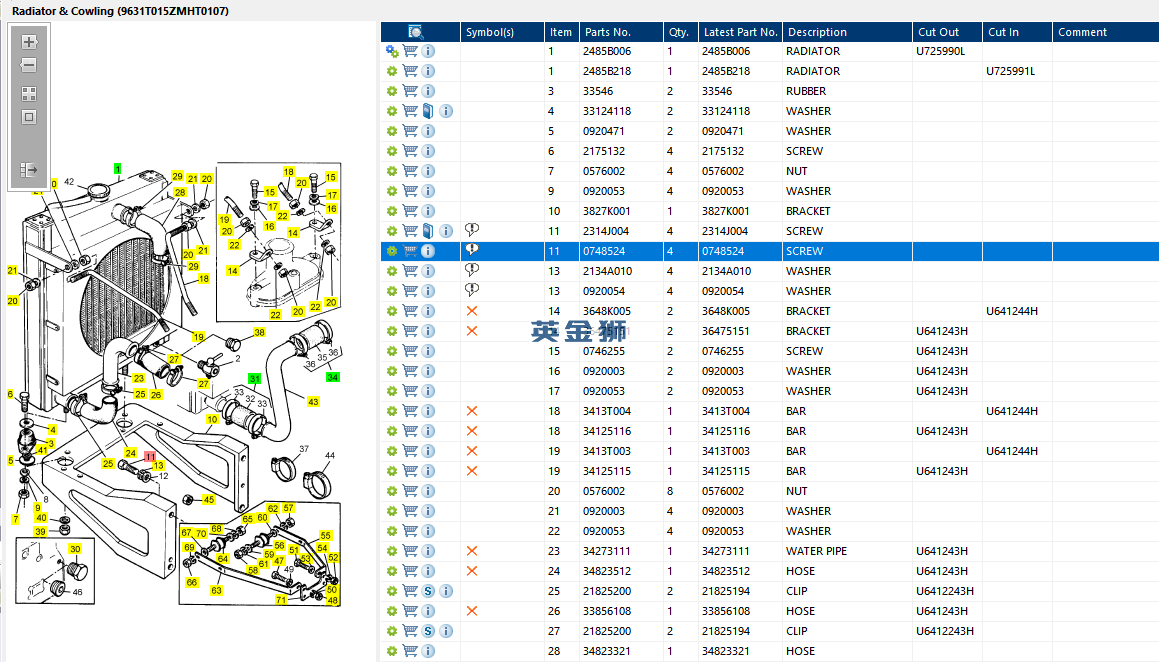Click green callout 34 in the diagram
1159x662 pixels.
[x=333, y=377]
